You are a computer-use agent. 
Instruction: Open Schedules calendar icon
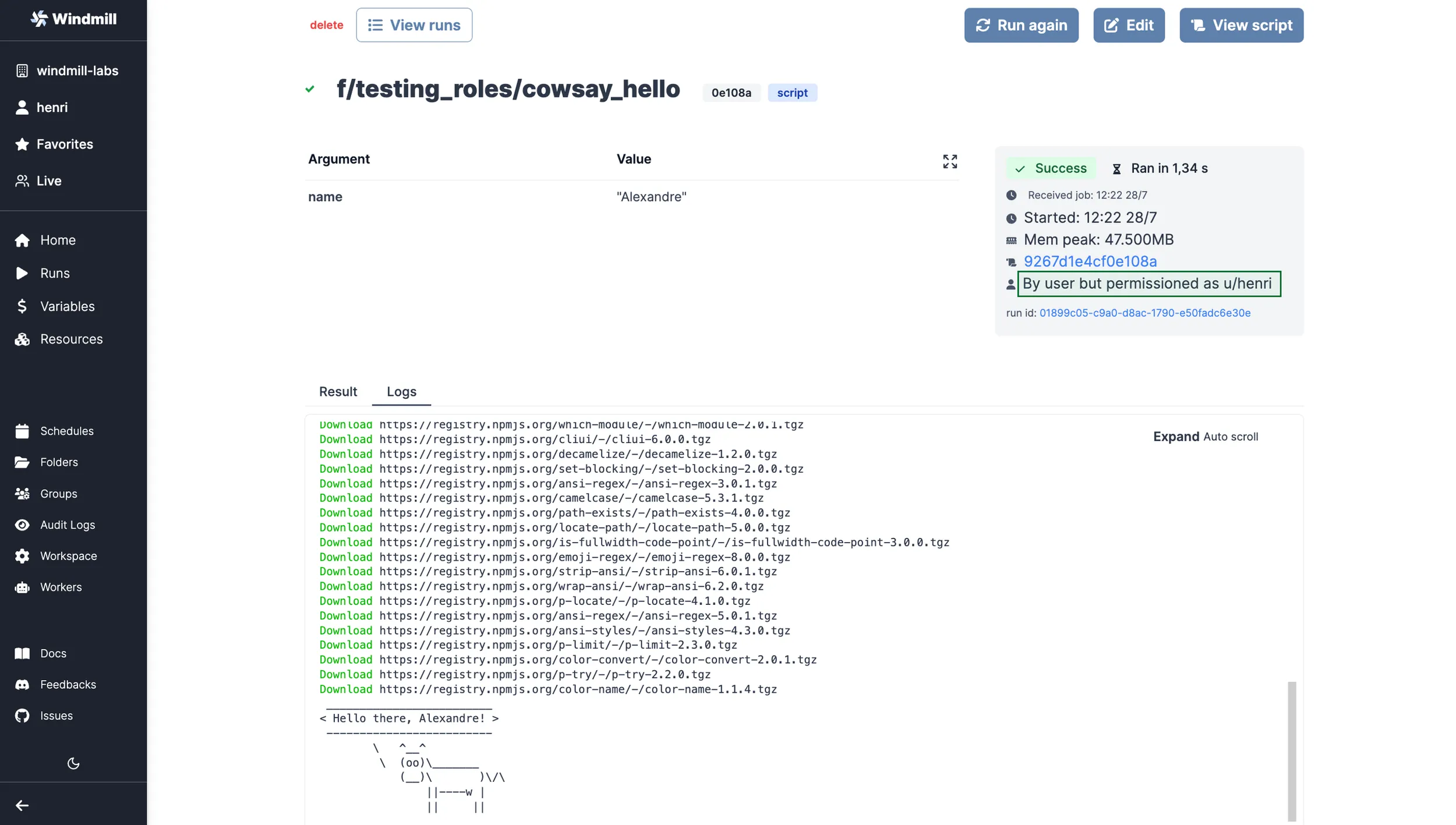click(22, 431)
